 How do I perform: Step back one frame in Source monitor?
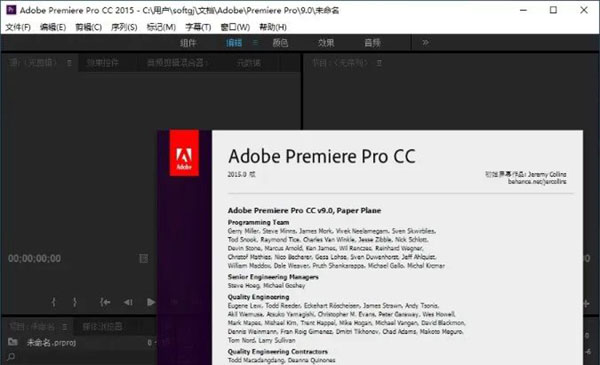point(128,302)
